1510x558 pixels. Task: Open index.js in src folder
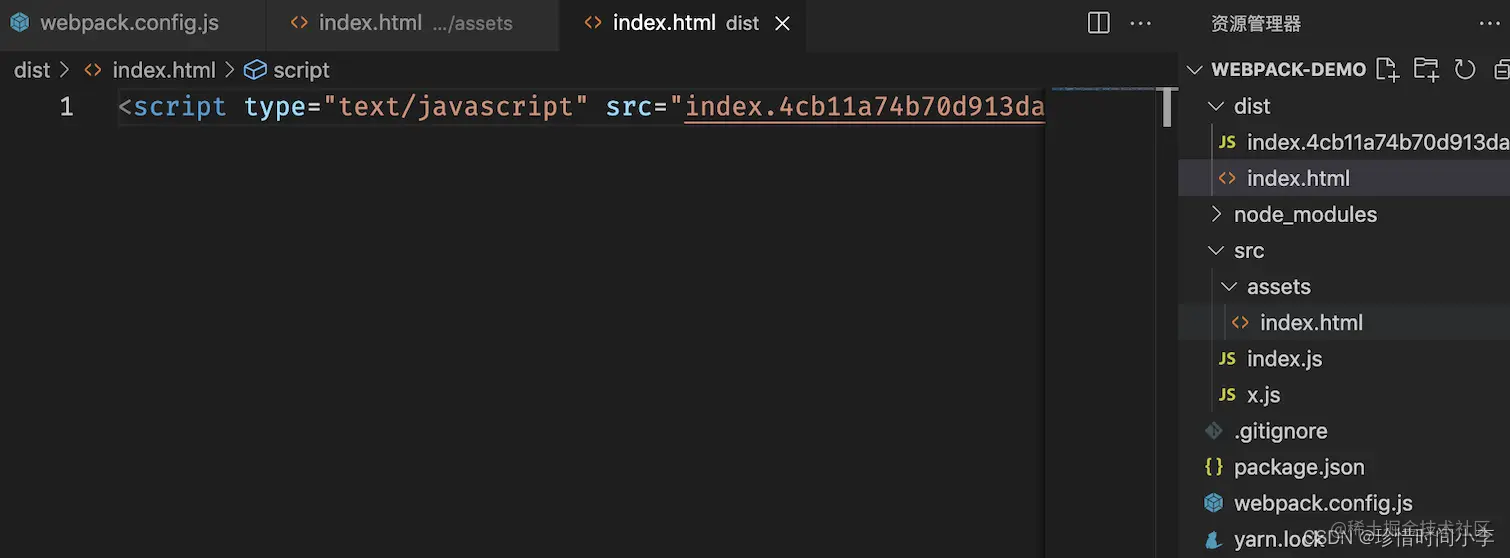coord(1344,358)
